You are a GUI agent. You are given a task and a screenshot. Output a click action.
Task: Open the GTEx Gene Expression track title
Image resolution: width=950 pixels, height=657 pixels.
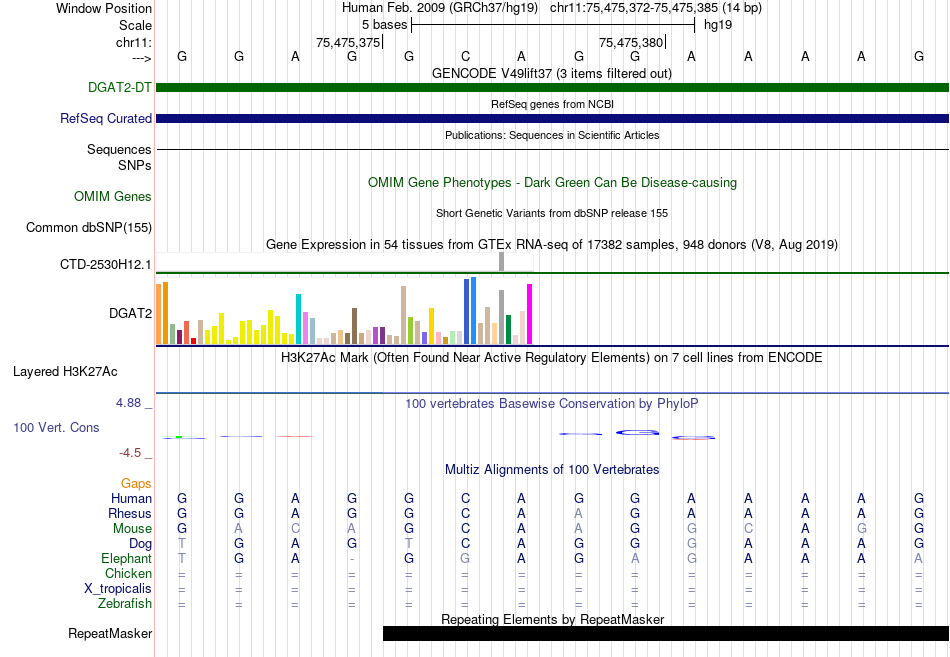[551, 244]
